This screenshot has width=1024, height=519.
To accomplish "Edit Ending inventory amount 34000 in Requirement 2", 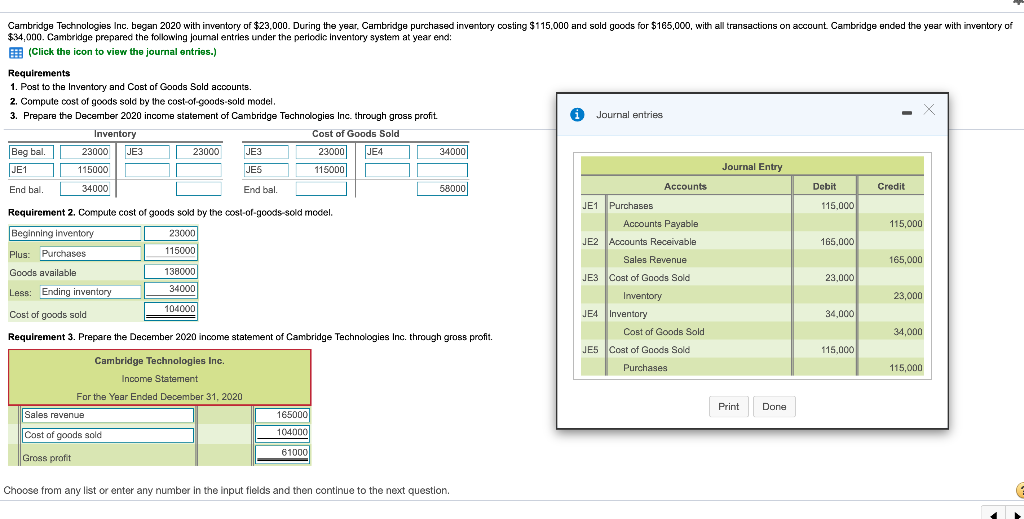I will coord(170,289).
